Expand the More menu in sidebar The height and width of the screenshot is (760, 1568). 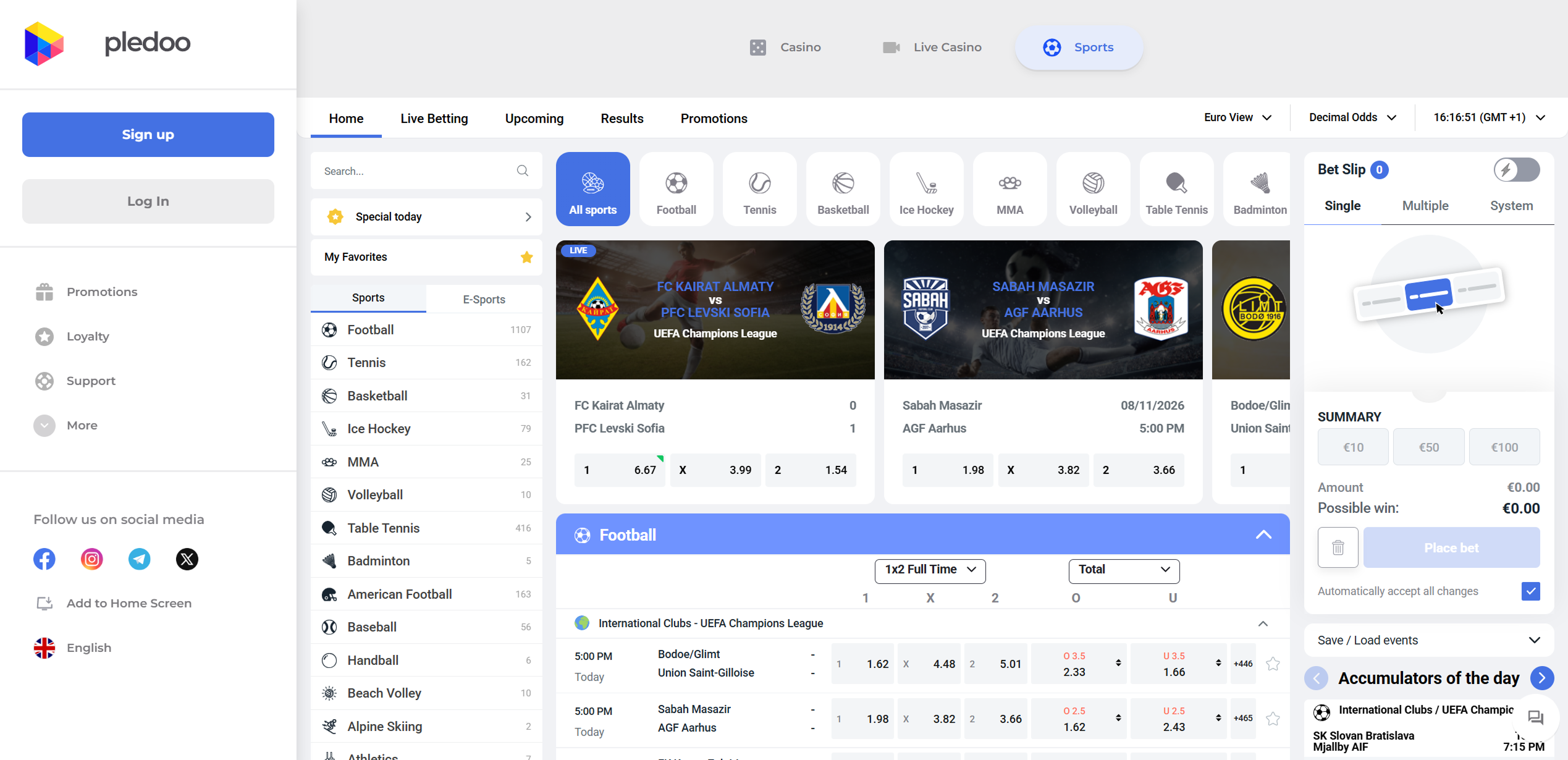(65, 425)
